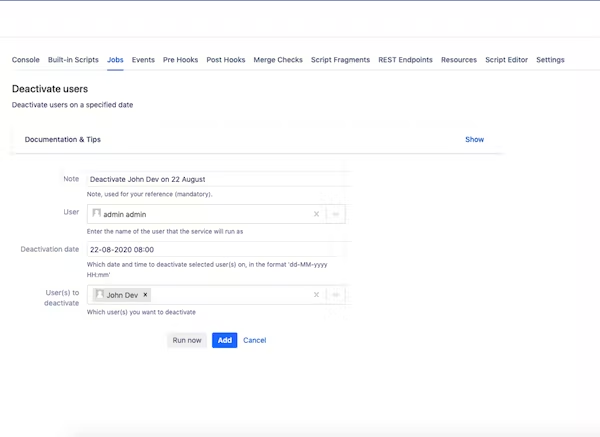The height and width of the screenshot is (437, 600).
Task: Click the Deactivation date field
Action: click(219, 249)
